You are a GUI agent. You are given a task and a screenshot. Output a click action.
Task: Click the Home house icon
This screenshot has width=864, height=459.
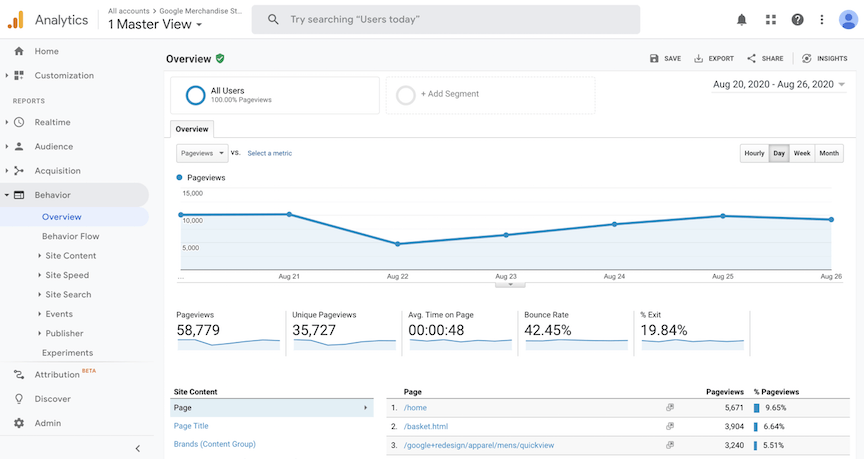19,51
